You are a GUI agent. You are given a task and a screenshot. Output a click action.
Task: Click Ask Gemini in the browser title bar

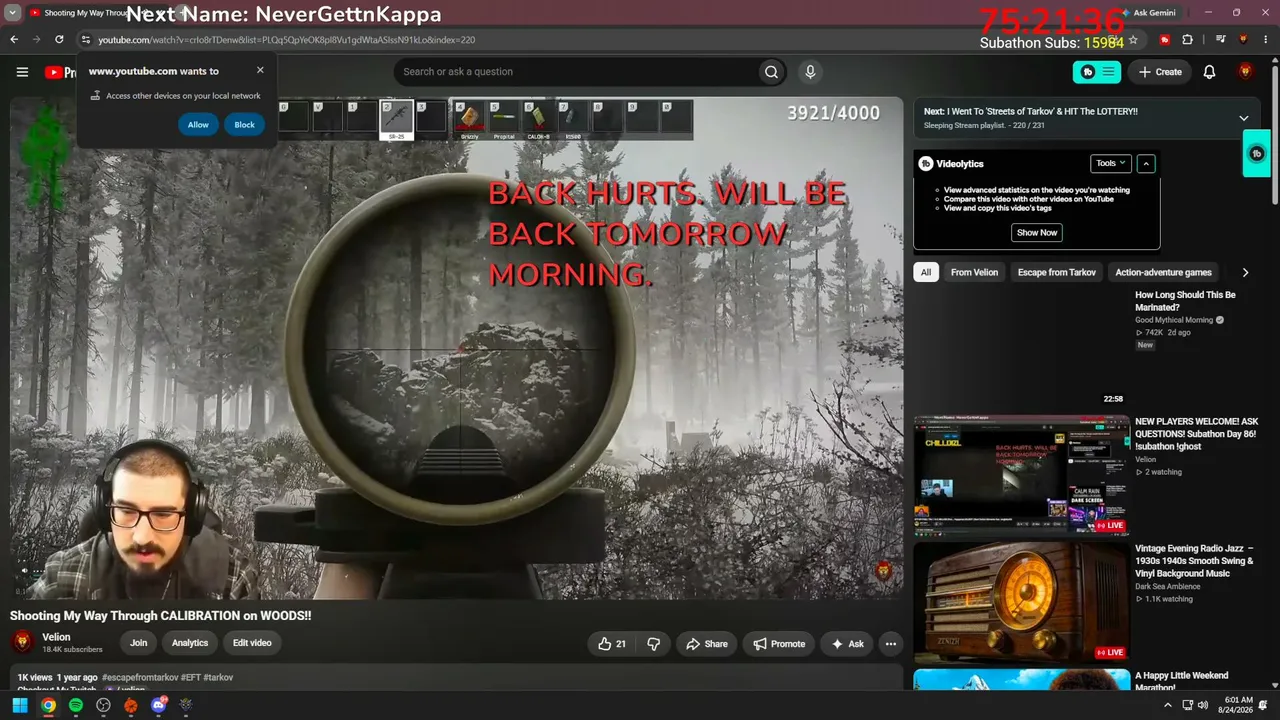tap(1149, 13)
